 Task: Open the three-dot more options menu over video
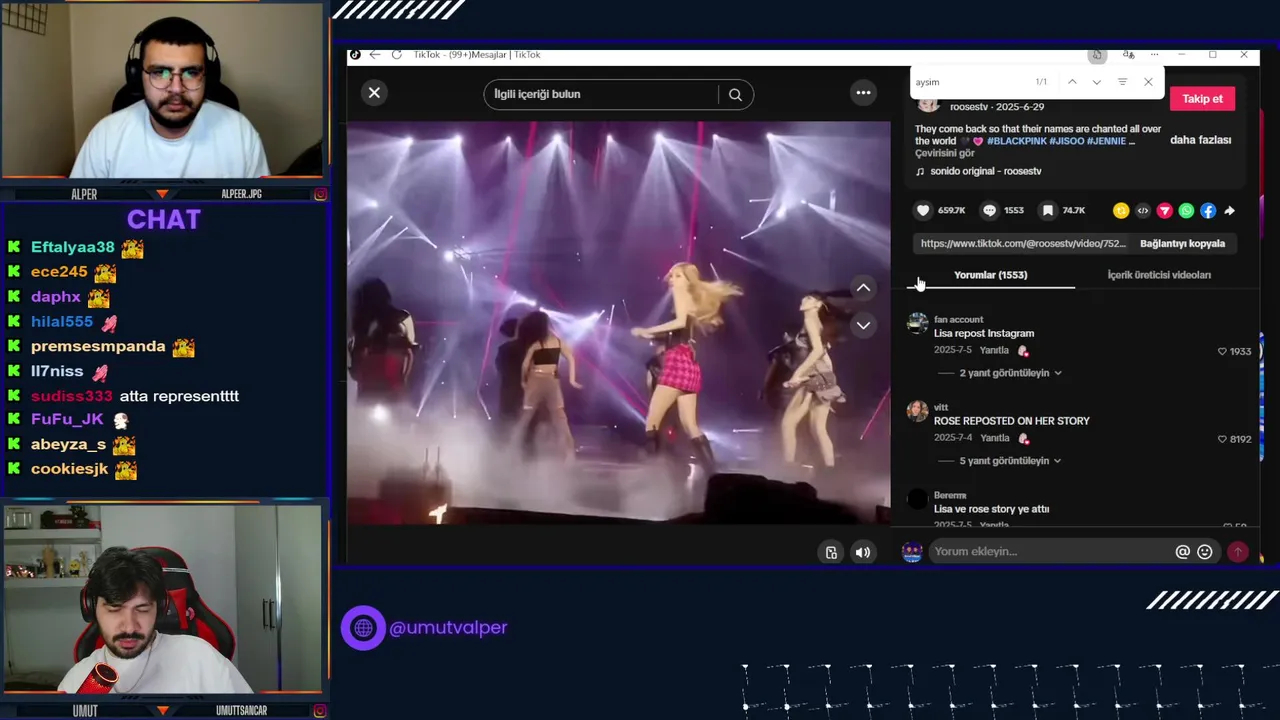863,93
